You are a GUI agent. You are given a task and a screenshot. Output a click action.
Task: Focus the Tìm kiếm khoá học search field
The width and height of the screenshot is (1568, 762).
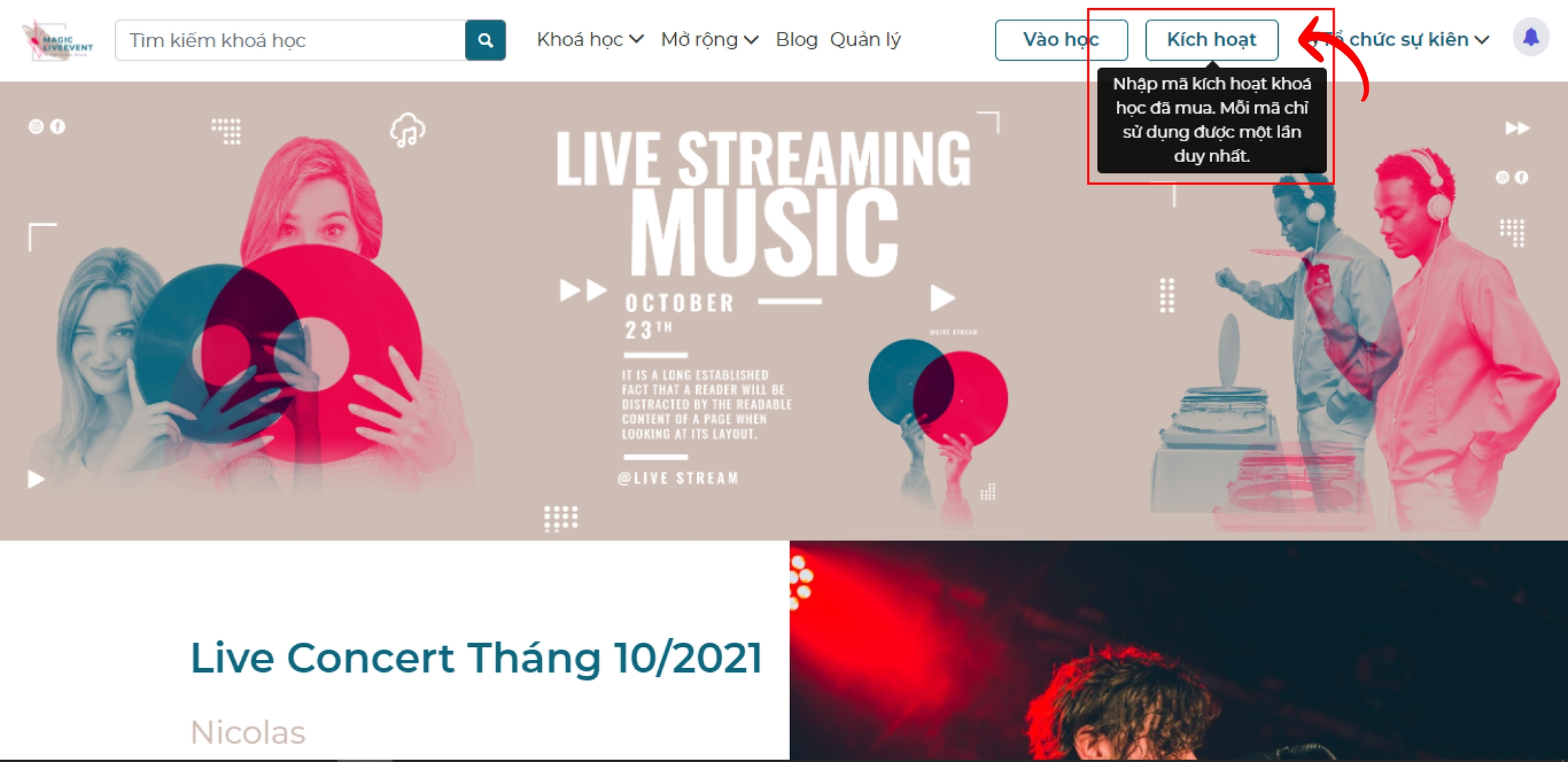click(x=291, y=40)
